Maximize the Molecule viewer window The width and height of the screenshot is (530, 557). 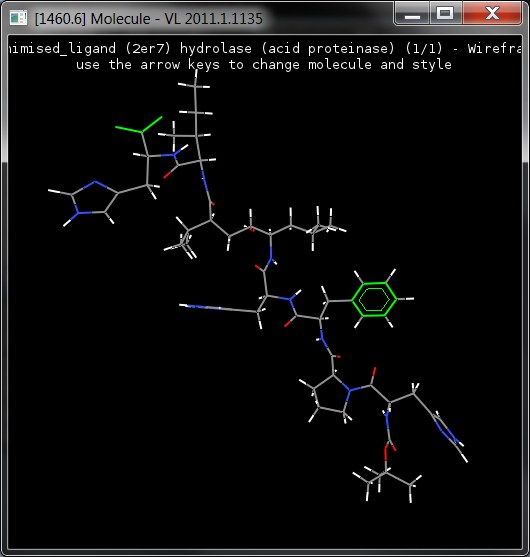coord(445,13)
